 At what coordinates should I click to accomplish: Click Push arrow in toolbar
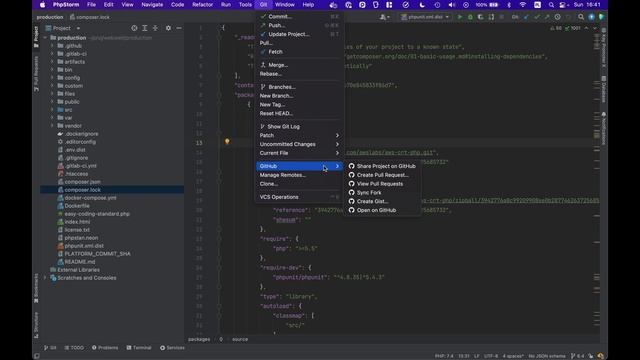(x=547, y=17)
